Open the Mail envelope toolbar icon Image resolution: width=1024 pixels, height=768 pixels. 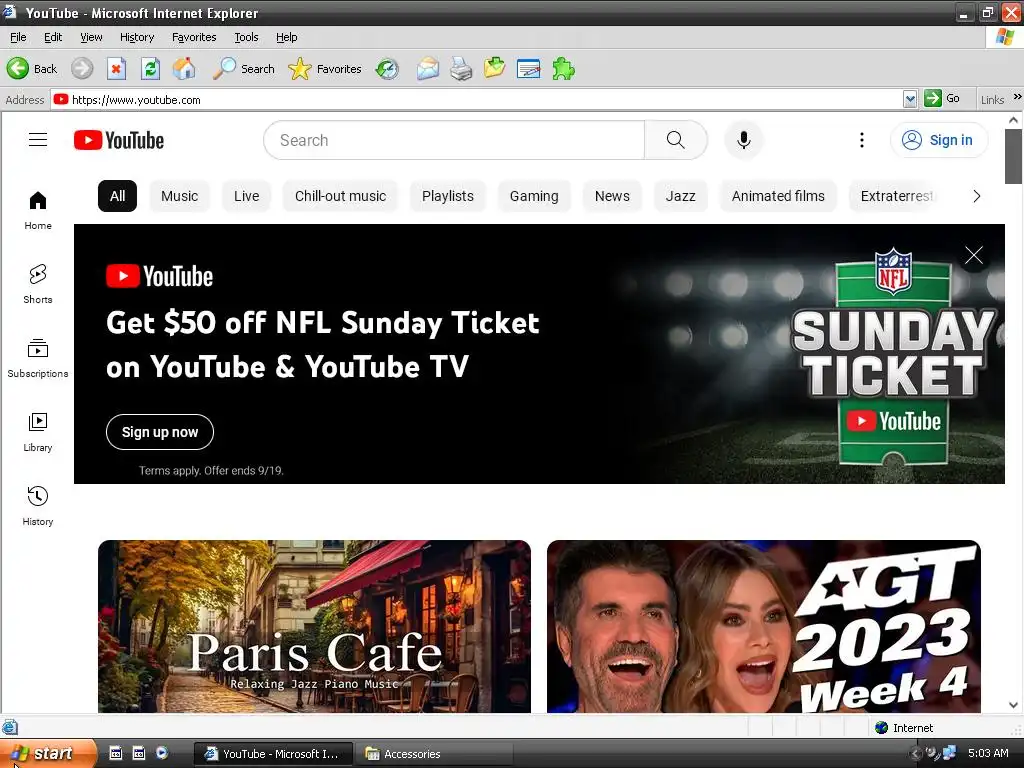[x=428, y=69]
